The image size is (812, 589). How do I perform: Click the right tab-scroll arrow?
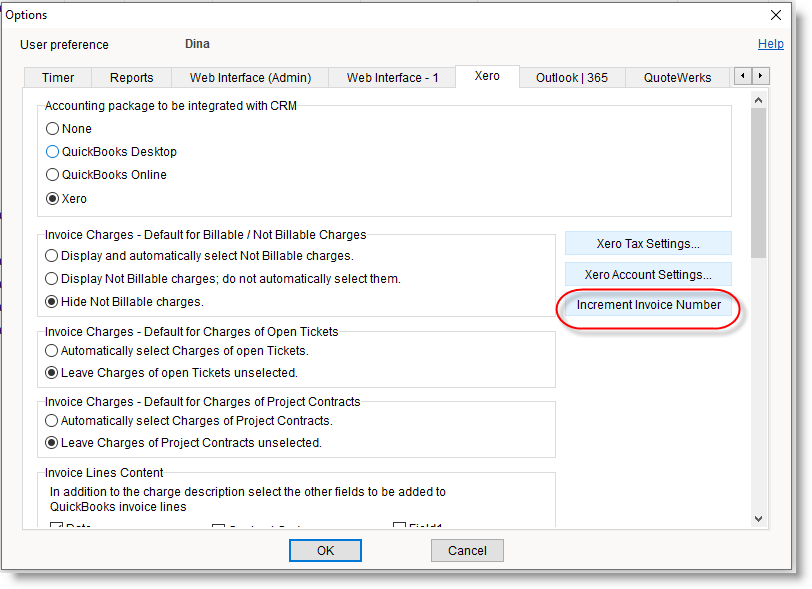click(761, 76)
